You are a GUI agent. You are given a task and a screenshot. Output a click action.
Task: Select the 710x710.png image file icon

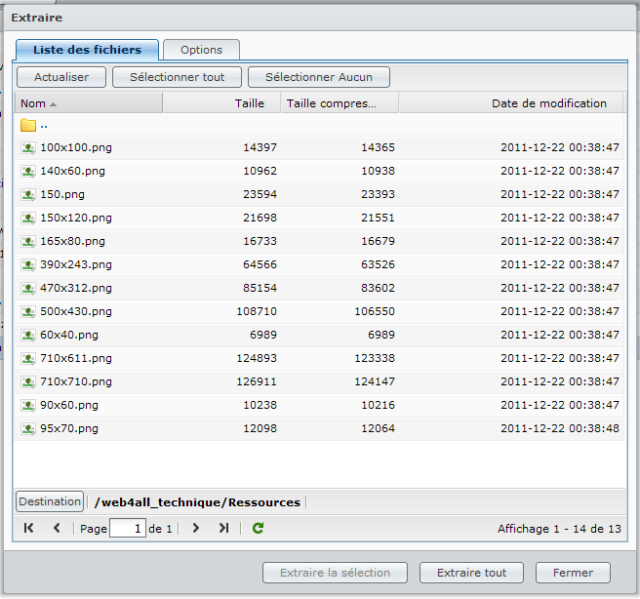coord(28,382)
